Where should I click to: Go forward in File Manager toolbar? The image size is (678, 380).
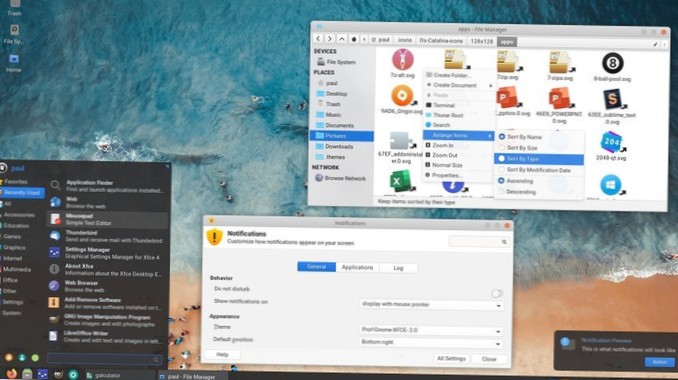(x=330, y=39)
